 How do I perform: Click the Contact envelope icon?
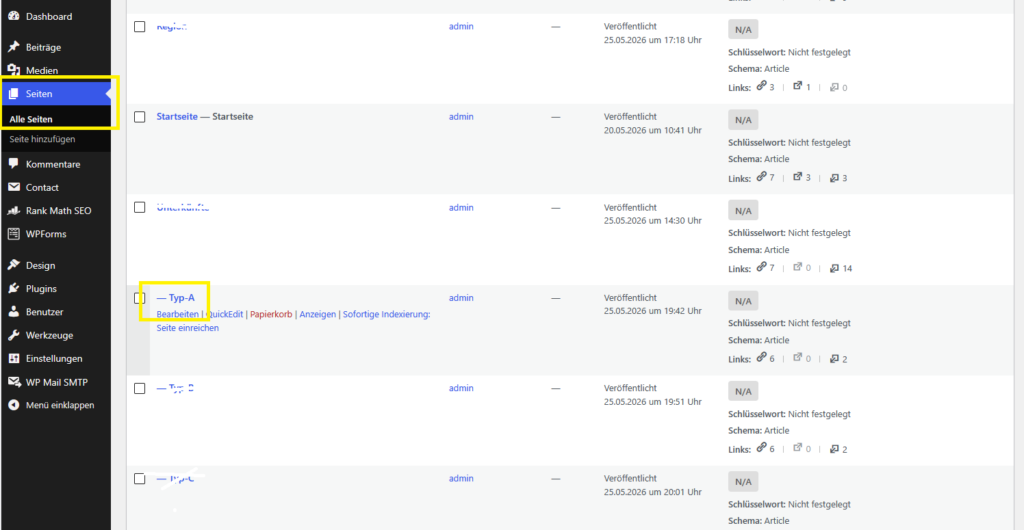coord(14,187)
